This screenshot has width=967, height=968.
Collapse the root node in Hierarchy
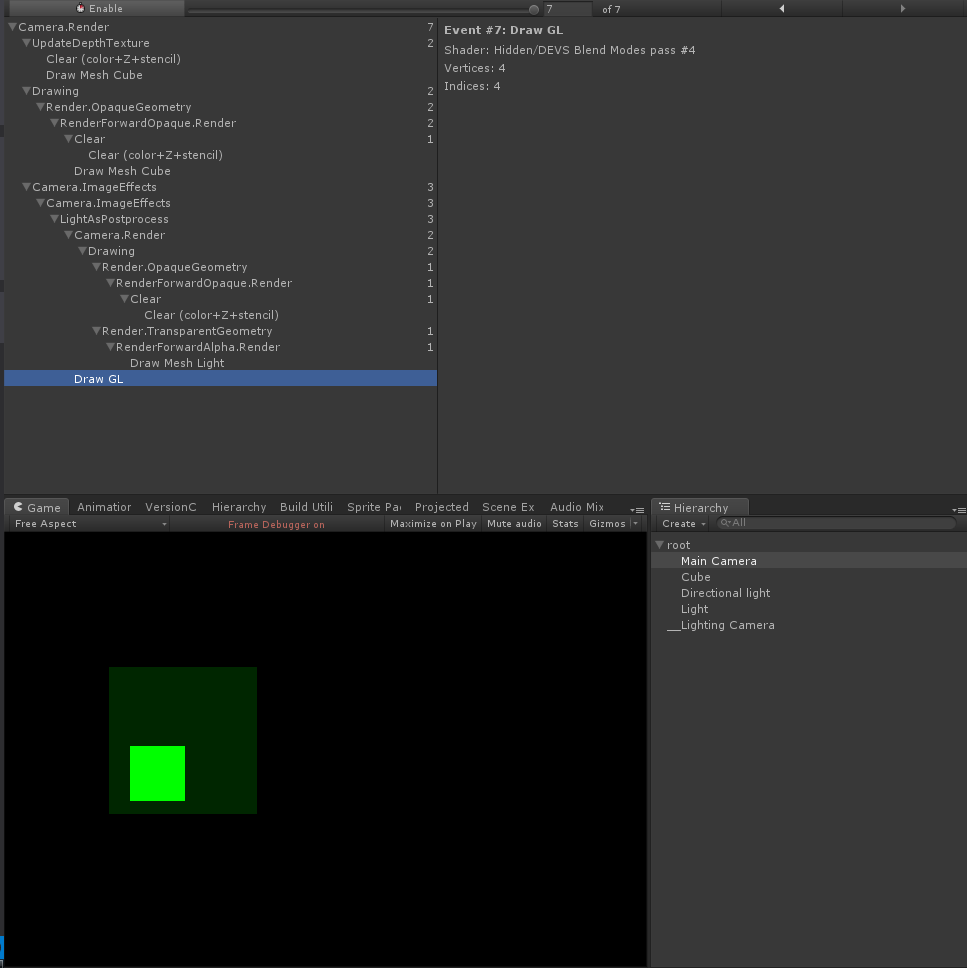pos(660,544)
